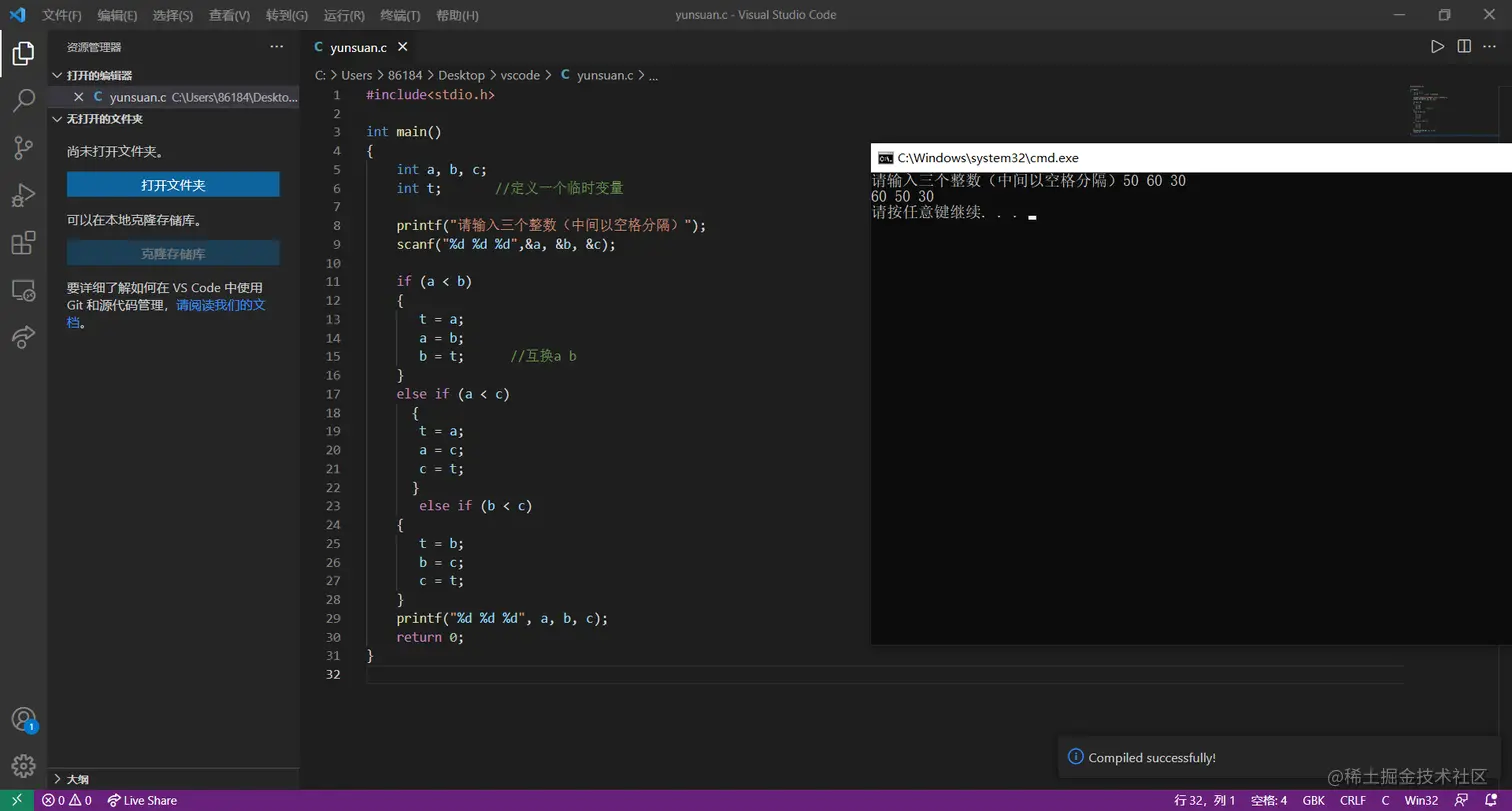Click the int main() line

pyautogui.click(x=403, y=132)
